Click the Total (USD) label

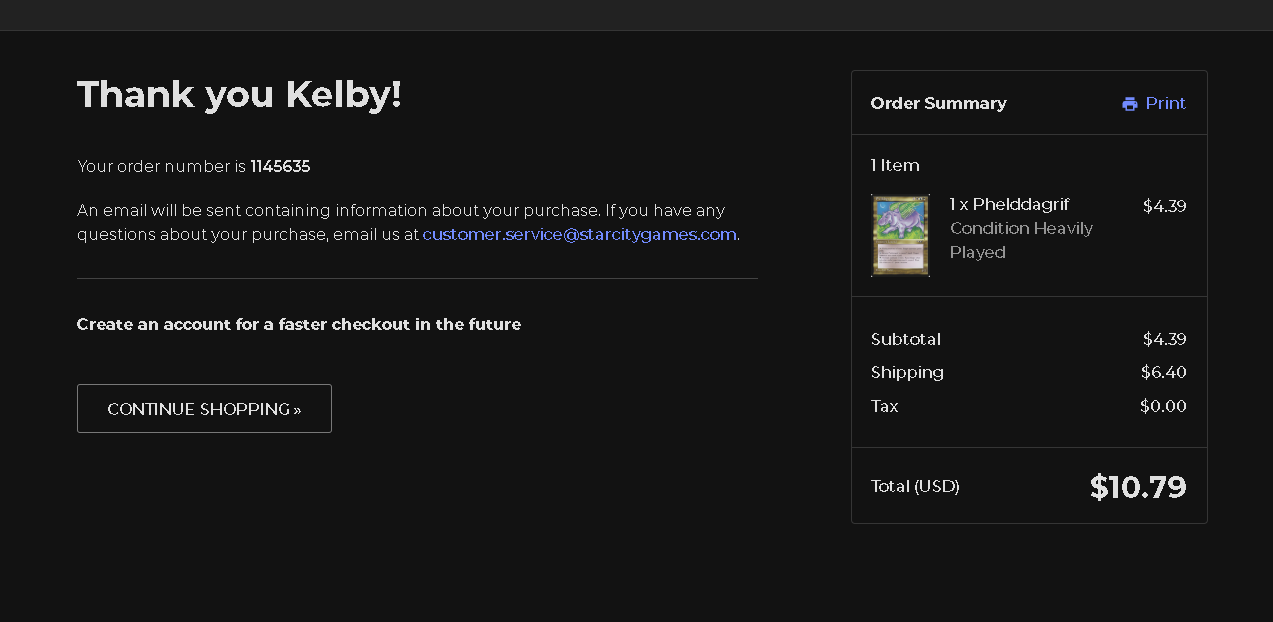(915, 486)
